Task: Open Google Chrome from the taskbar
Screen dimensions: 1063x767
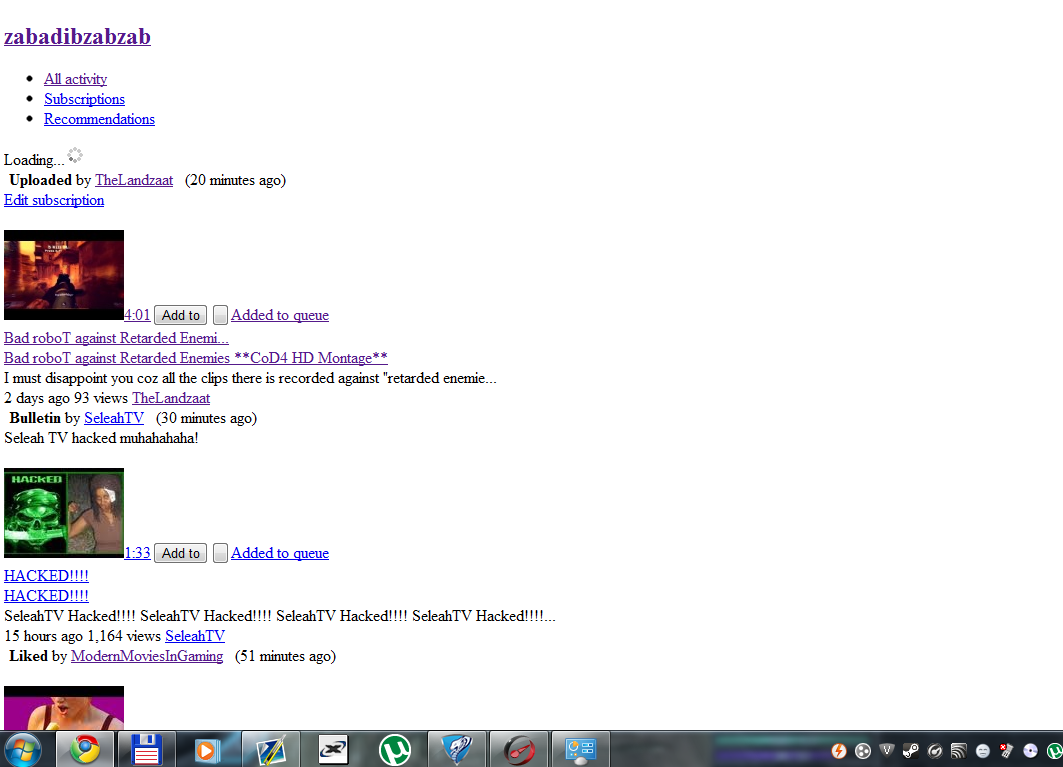Action: pos(85,750)
